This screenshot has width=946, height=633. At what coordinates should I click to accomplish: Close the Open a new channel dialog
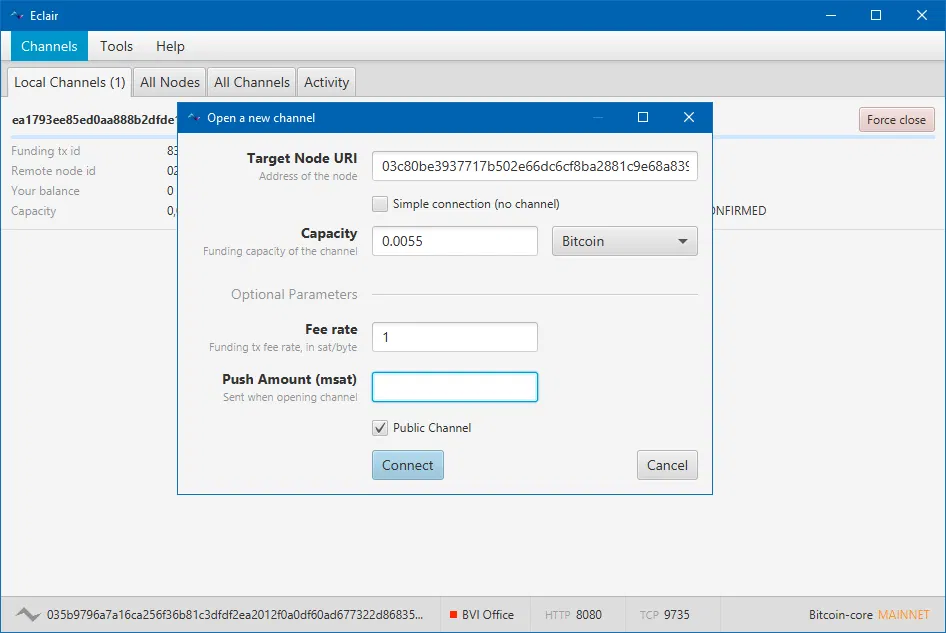688,118
